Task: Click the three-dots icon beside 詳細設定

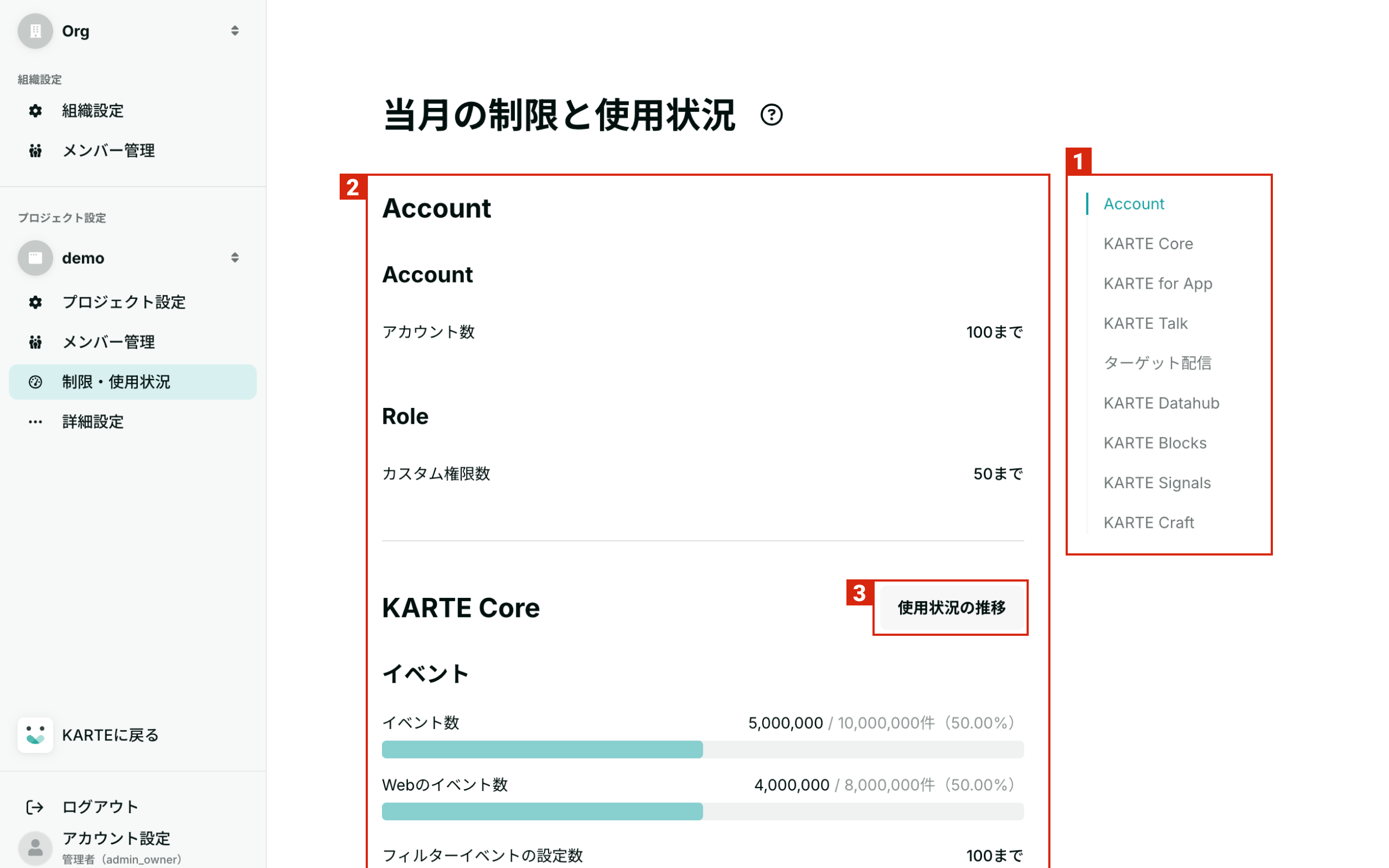Action: pyautogui.click(x=36, y=422)
